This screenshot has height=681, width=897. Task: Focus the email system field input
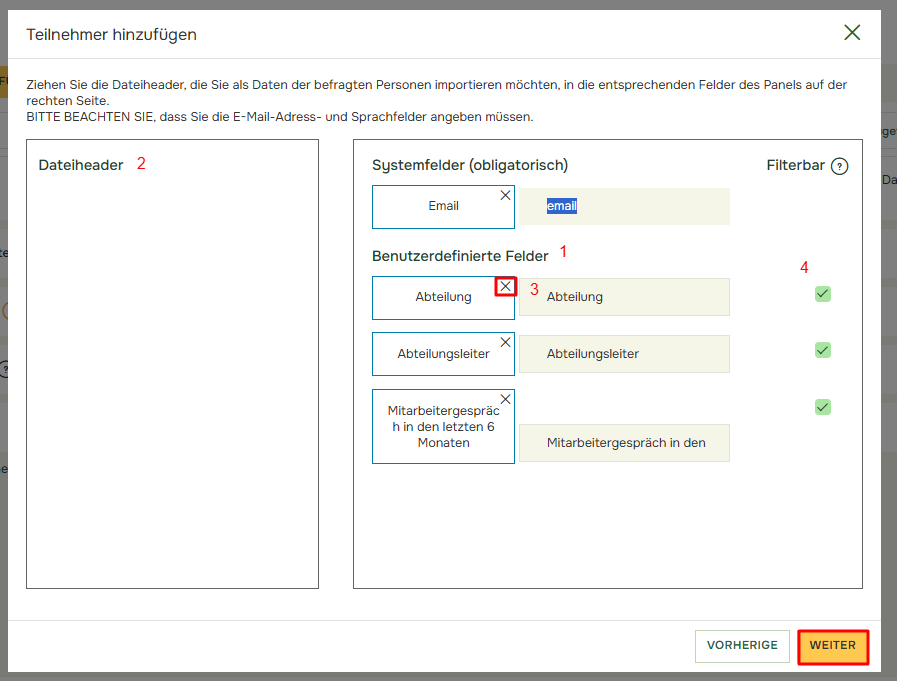[x=624, y=206]
